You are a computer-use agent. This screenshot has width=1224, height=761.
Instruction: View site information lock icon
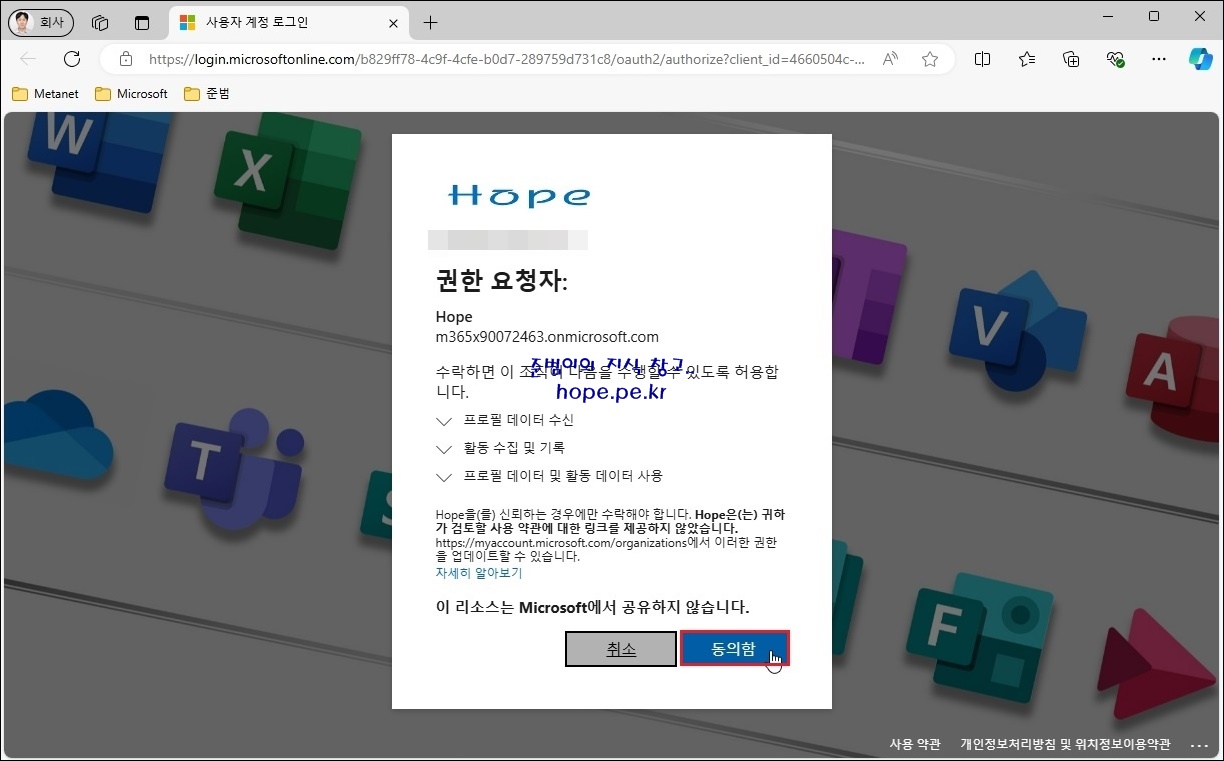(x=126, y=59)
